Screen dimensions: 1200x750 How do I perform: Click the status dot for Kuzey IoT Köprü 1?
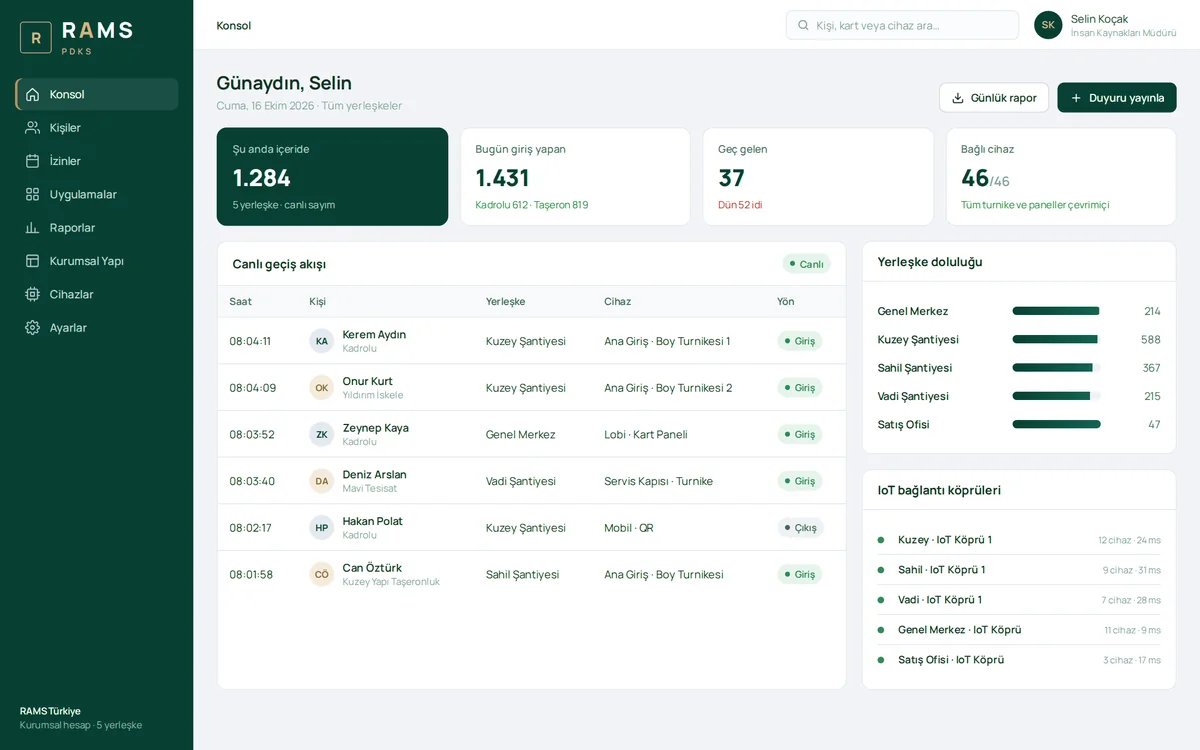pyautogui.click(x=881, y=540)
